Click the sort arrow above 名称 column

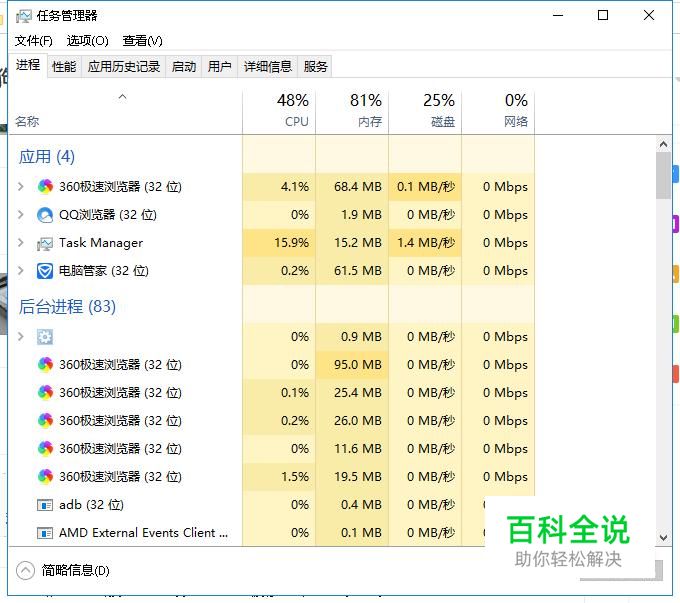click(123, 97)
